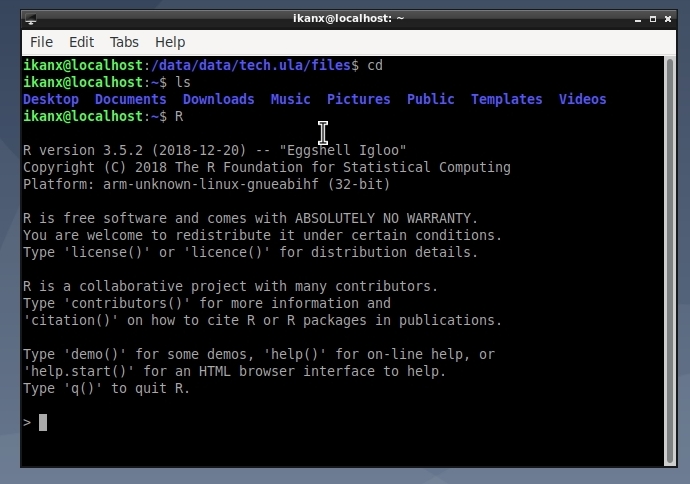The height and width of the screenshot is (484, 690).
Task: Click the 'help.start()' text
Action: pyautogui.click(x=79, y=371)
